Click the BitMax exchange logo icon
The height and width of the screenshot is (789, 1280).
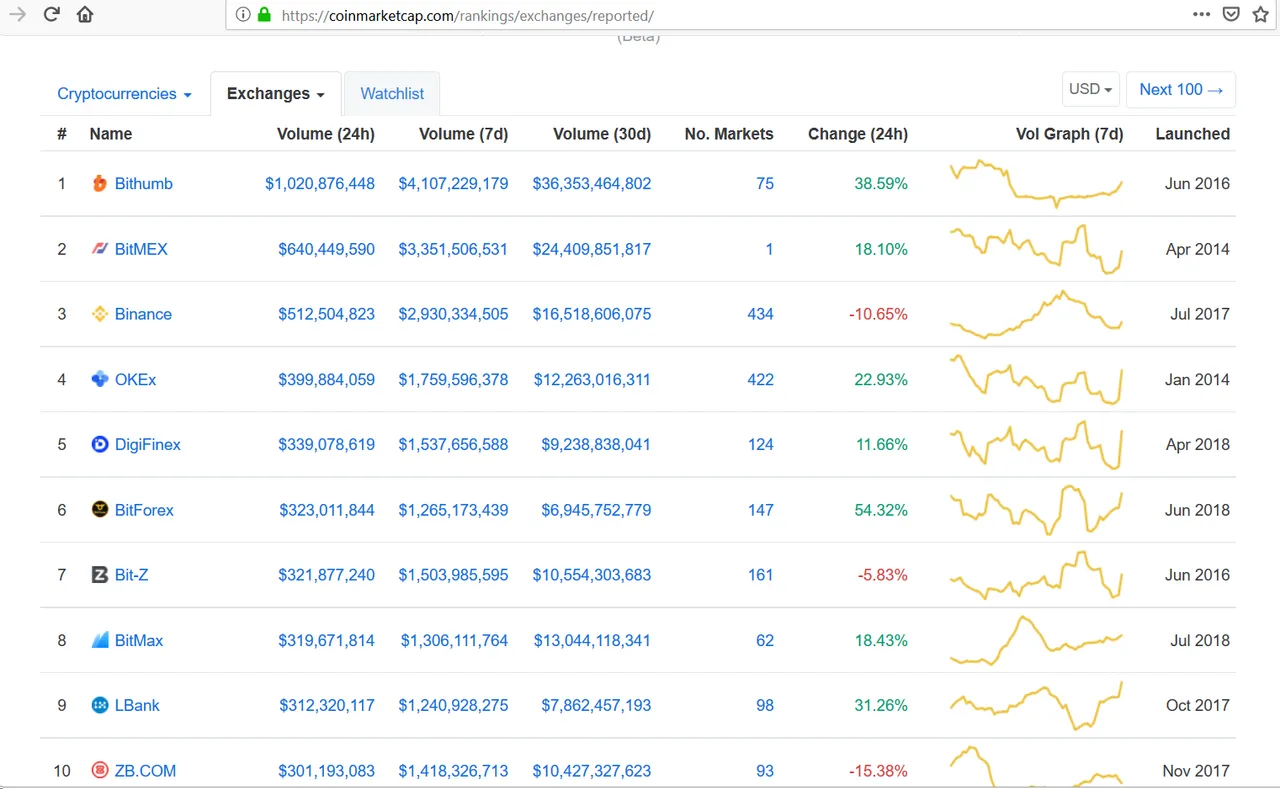pyautogui.click(x=99, y=640)
